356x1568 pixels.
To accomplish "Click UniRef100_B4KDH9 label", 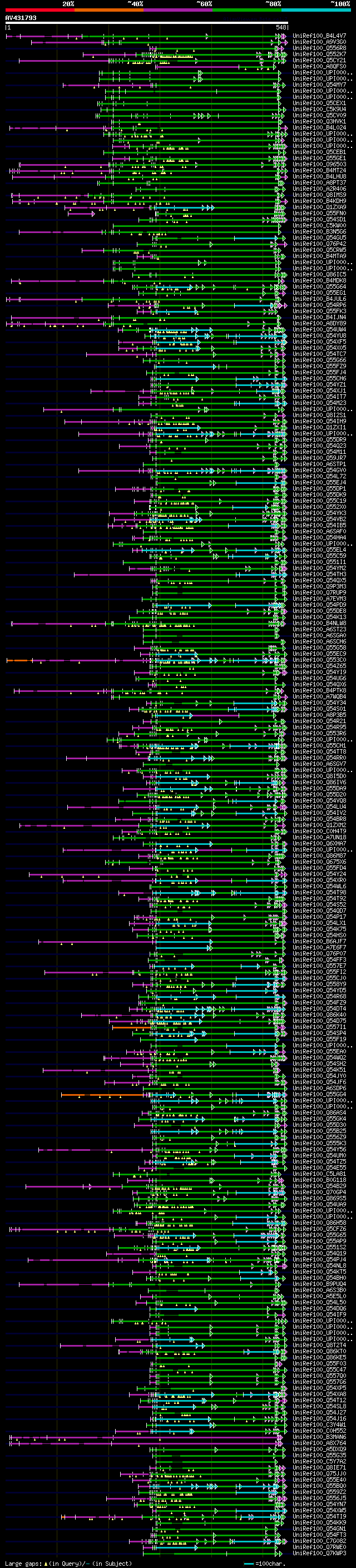I will point(319,201).
